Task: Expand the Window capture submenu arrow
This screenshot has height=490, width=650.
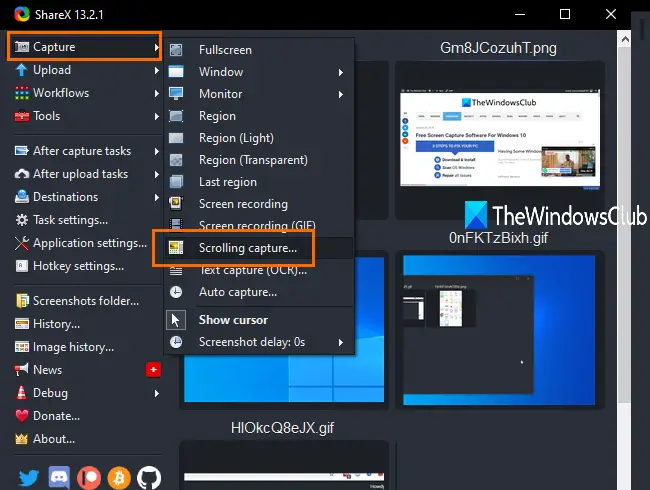Action: tap(341, 72)
